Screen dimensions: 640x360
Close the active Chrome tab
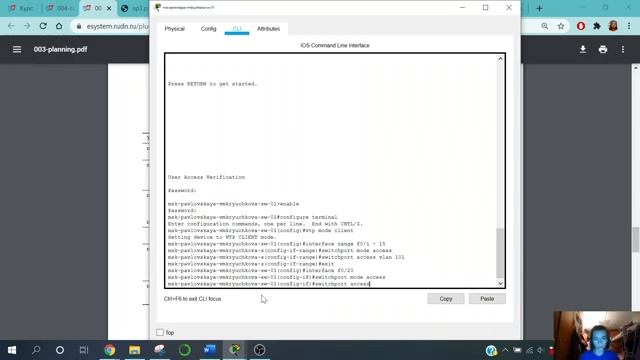[x=109, y=8]
